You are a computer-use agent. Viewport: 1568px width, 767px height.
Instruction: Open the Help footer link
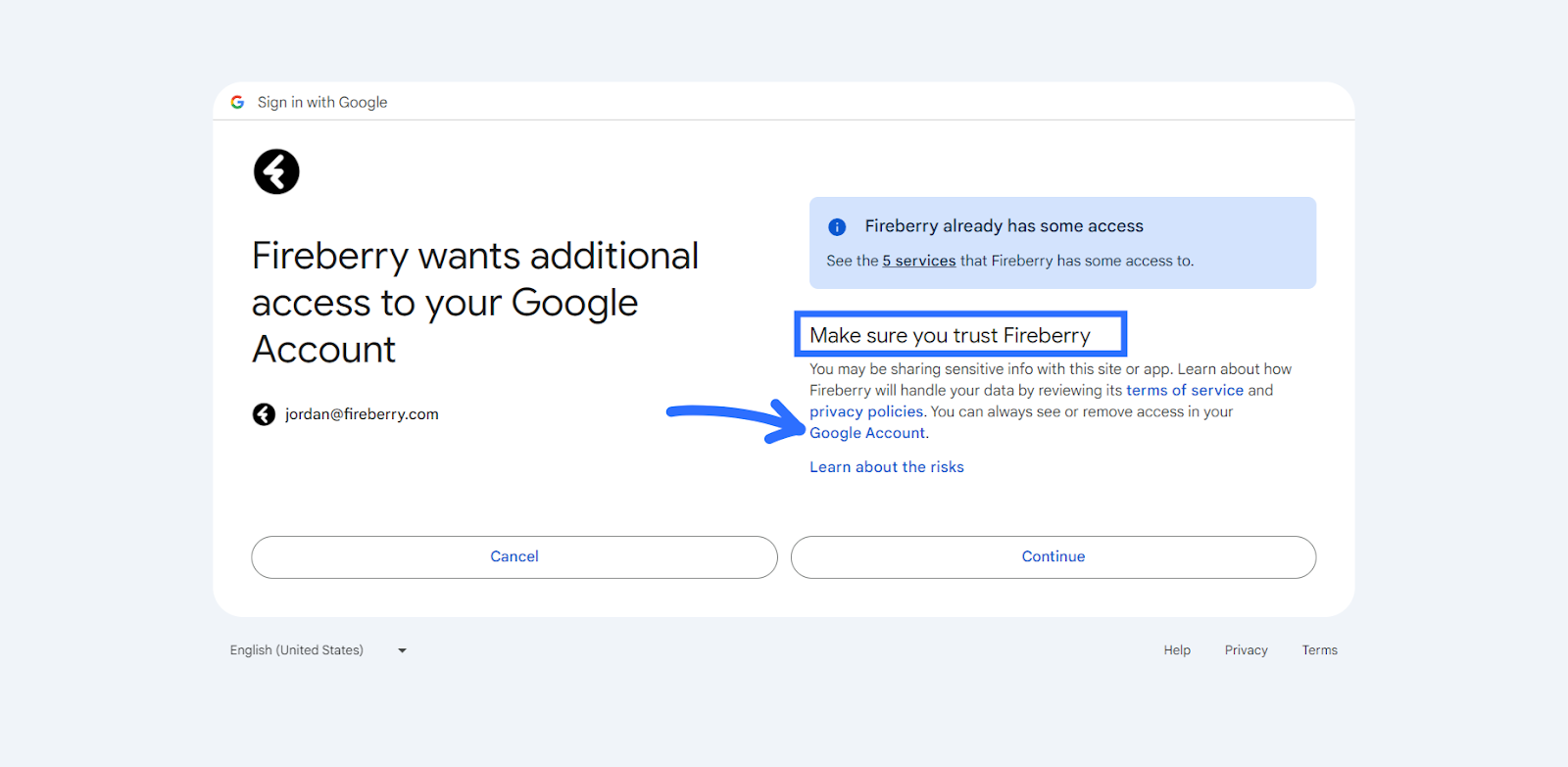click(x=1177, y=650)
